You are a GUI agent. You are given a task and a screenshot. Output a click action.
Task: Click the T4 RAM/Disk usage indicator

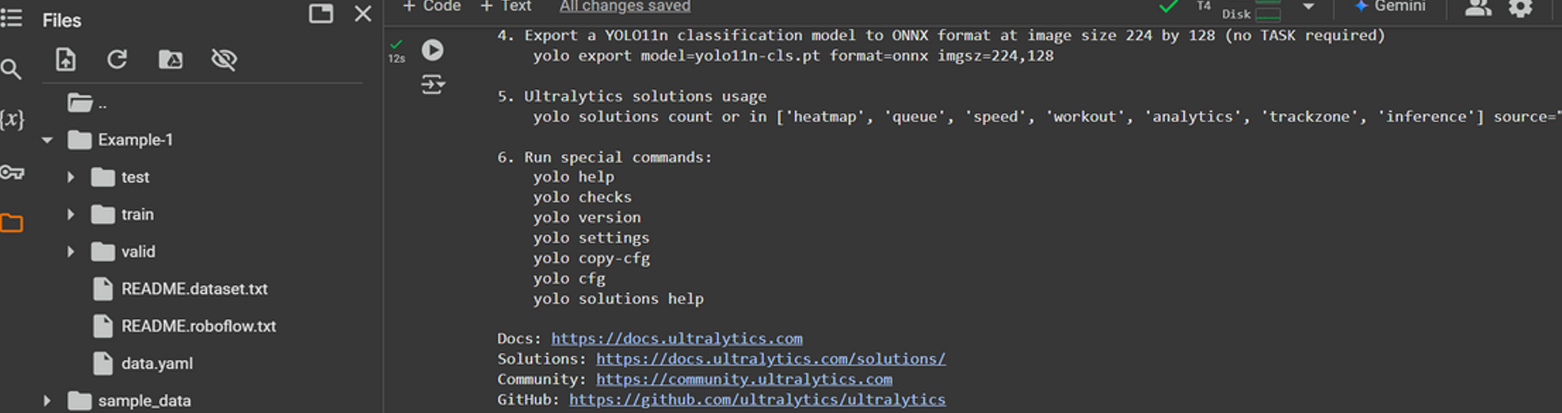click(1239, 9)
